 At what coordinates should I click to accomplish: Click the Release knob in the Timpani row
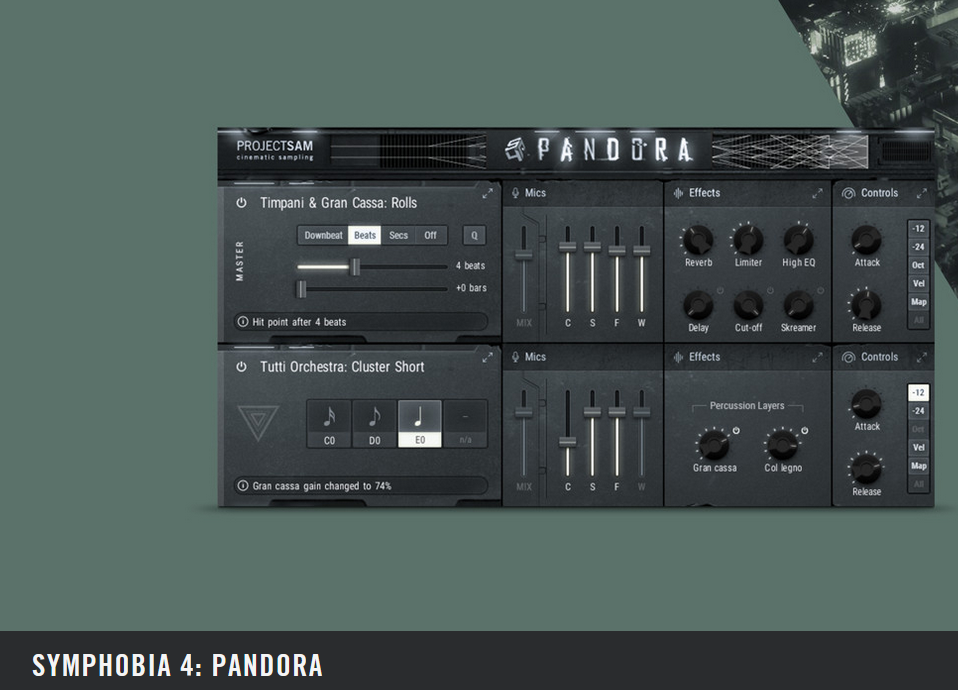point(866,304)
